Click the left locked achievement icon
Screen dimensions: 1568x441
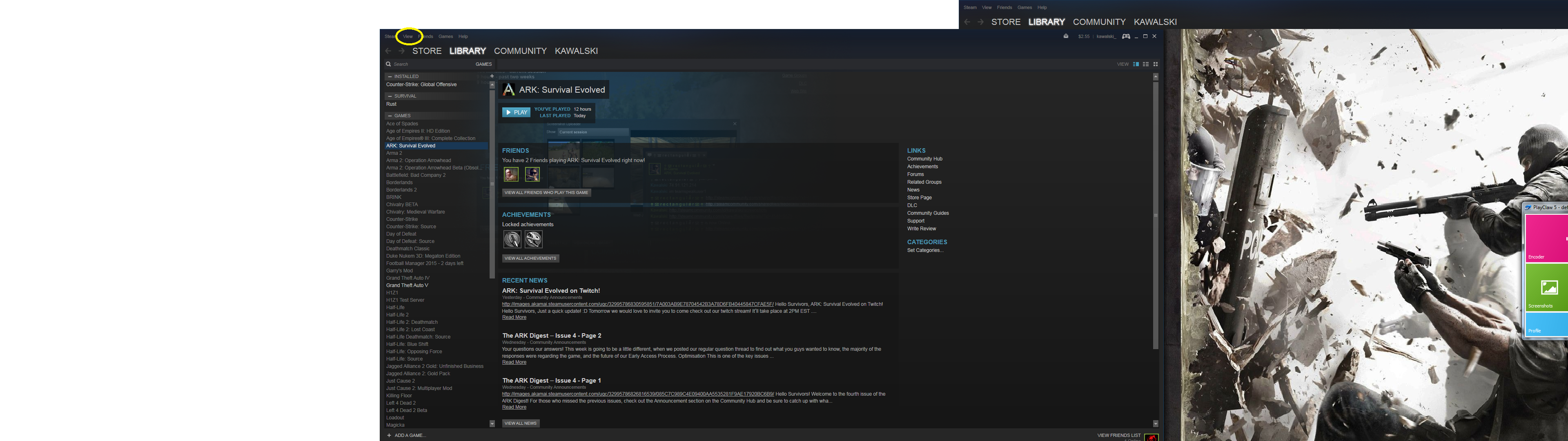(x=512, y=239)
